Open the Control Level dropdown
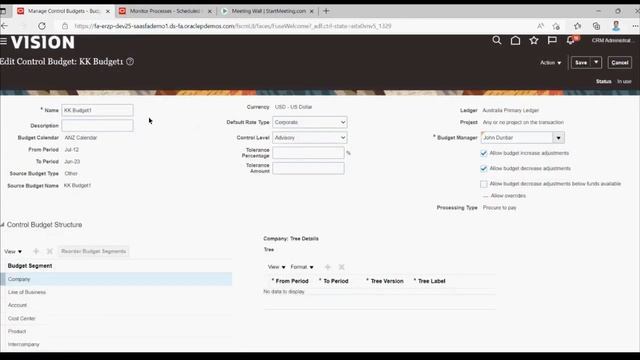The height and width of the screenshot is (360, 640). point(309,138)
